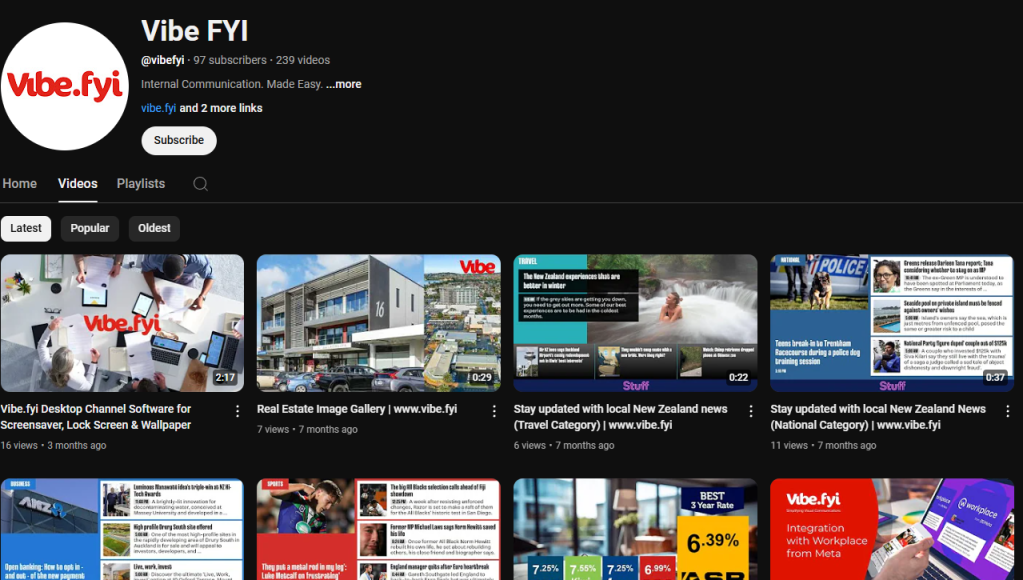Open options menu for Desktop Channel Software video
The width and height of the screenshot is (1023, 580).
point(237,411)
